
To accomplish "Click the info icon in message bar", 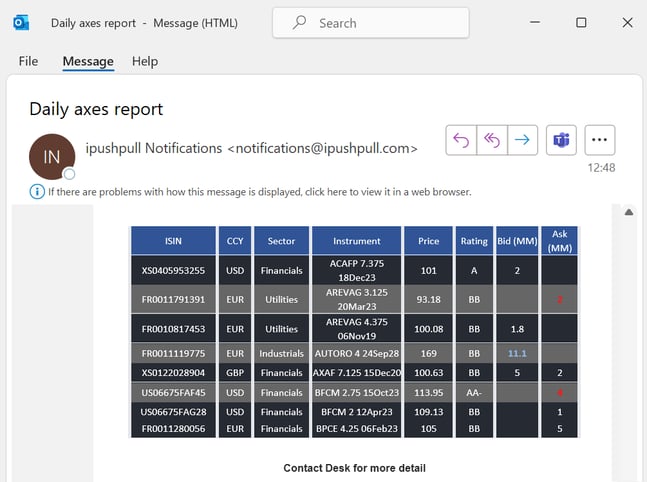I will tap(37, 191).
